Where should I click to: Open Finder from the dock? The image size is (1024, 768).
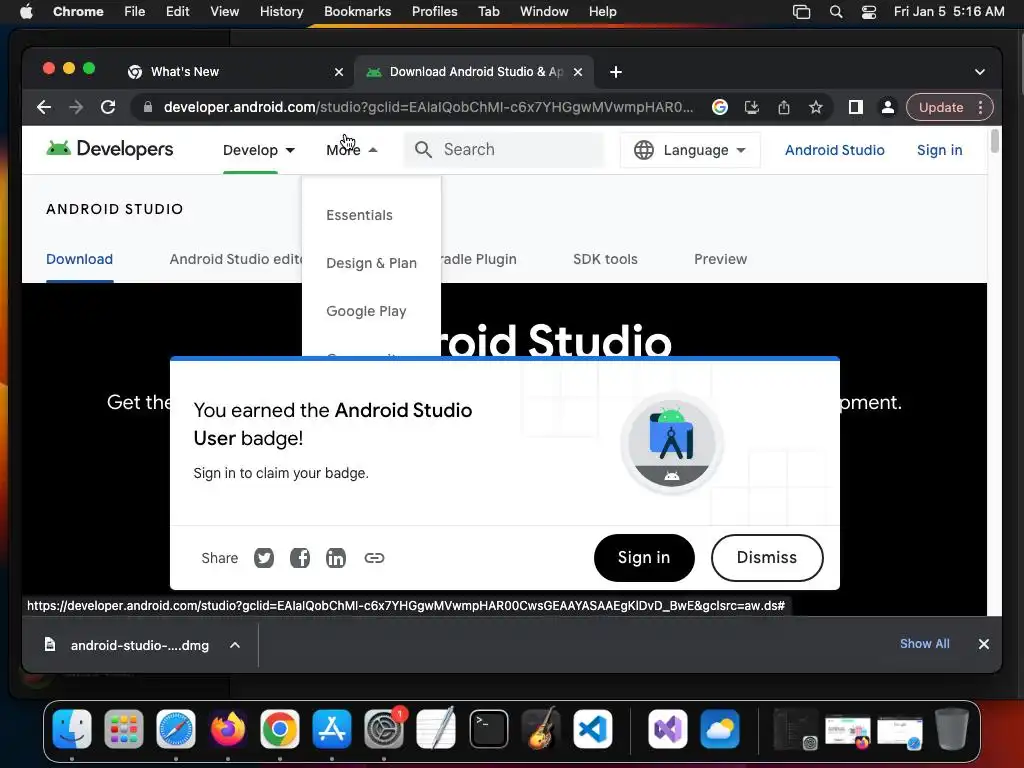coord(72,729)
